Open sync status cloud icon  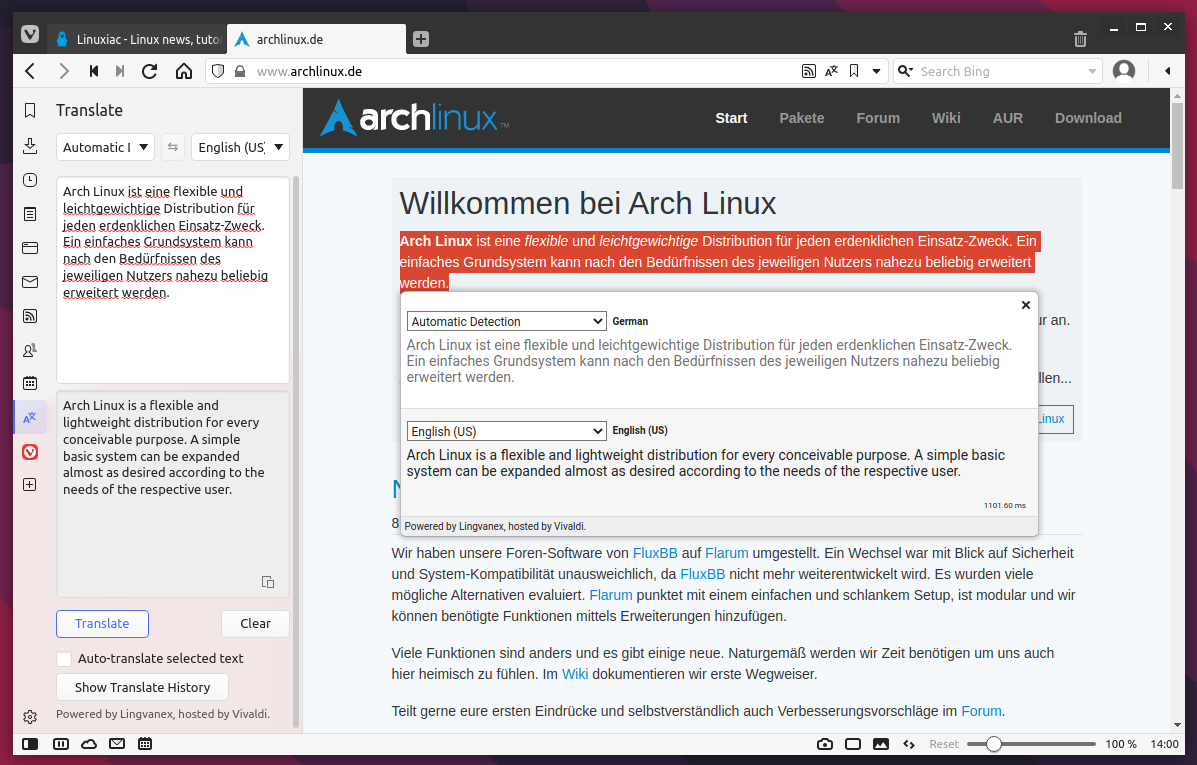coord(89,744)
